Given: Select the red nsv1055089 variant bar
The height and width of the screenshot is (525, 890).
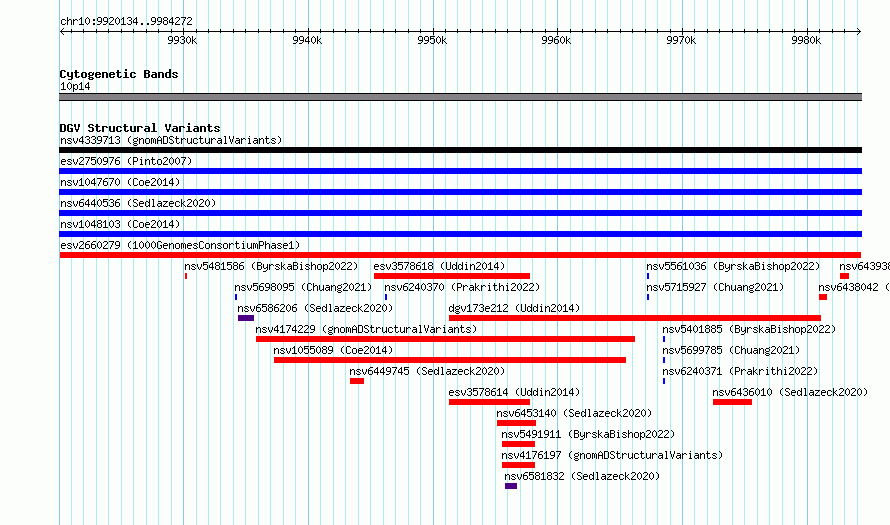Looking at the screenshot, I should (x=450, y=360).
